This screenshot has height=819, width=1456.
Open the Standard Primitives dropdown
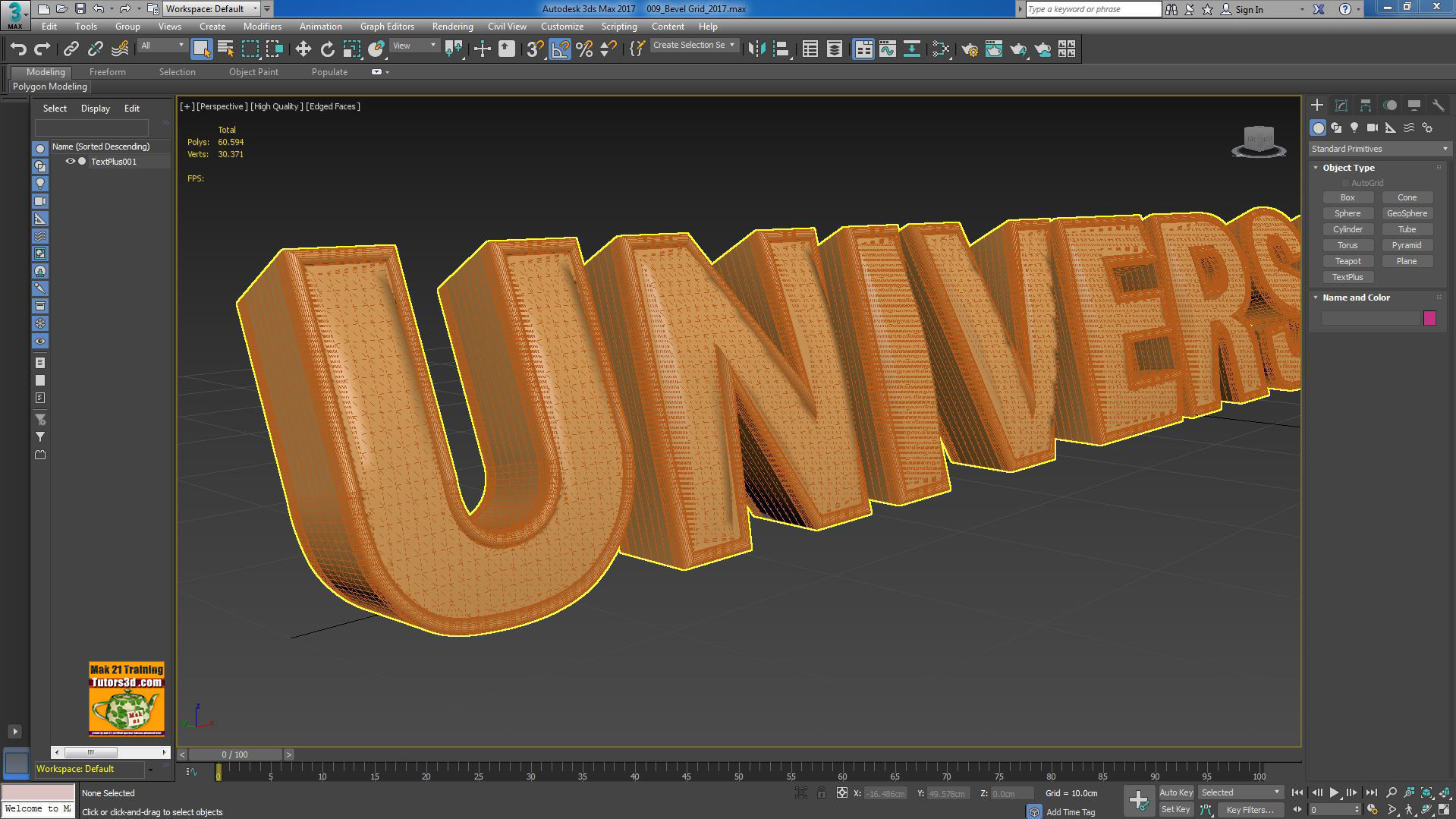[x=1380, y=149]
